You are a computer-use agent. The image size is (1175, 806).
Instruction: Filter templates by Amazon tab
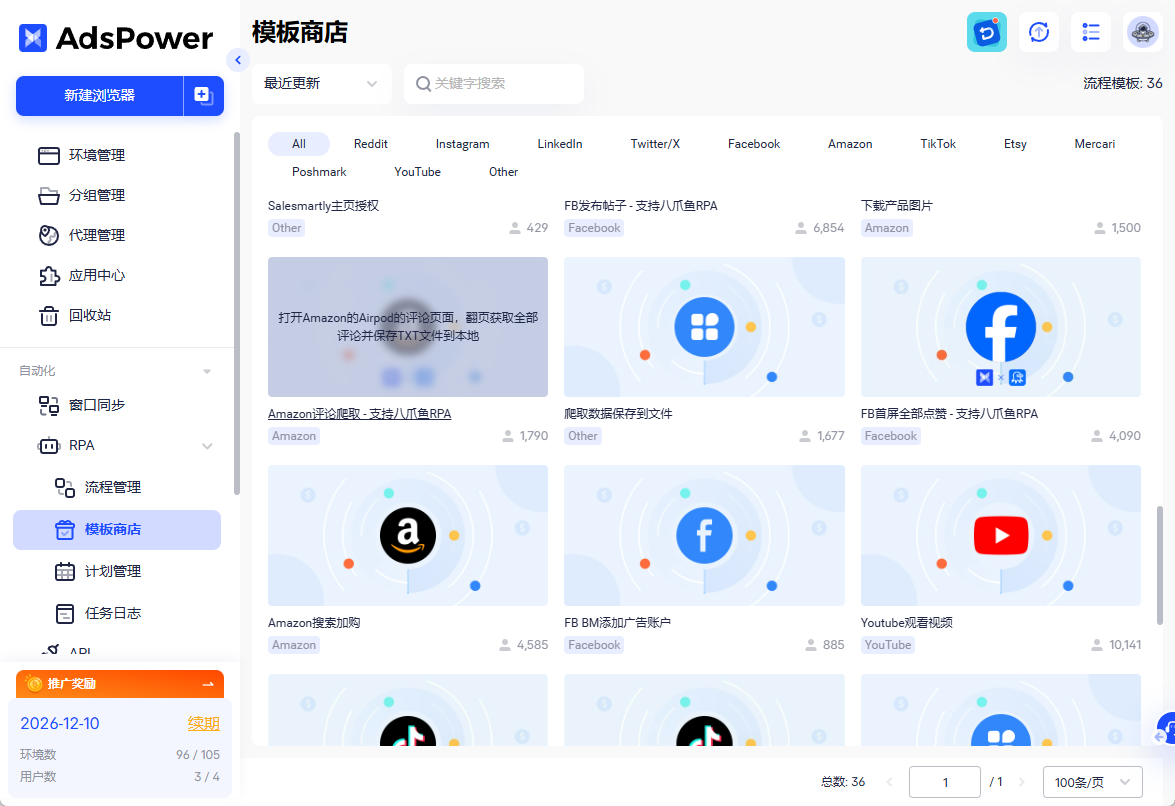(850, 144)
